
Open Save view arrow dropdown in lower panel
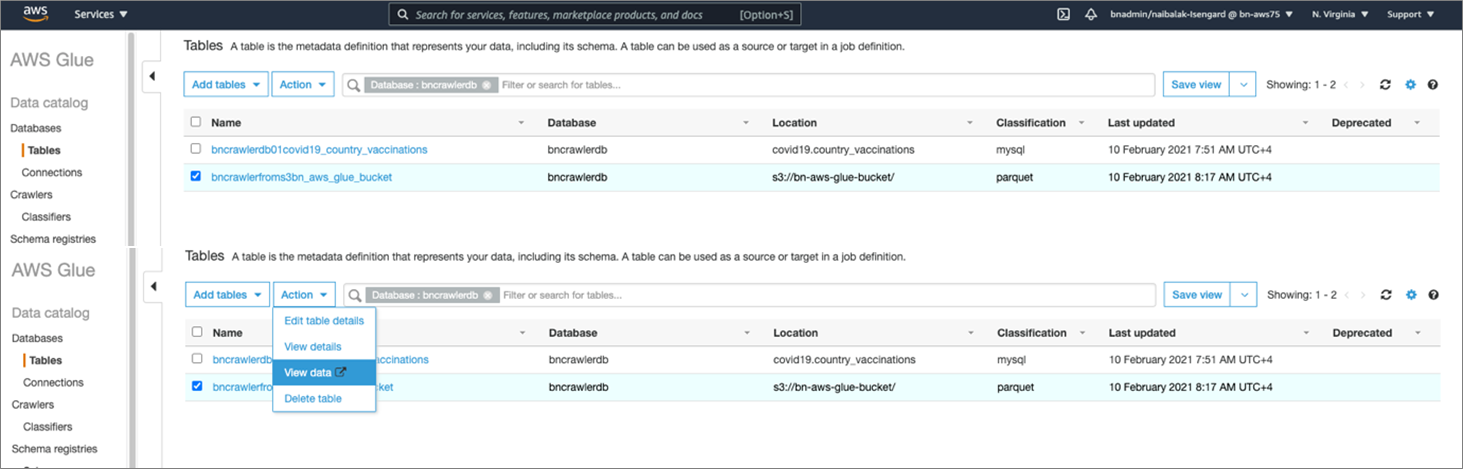tap(1245, 295)
